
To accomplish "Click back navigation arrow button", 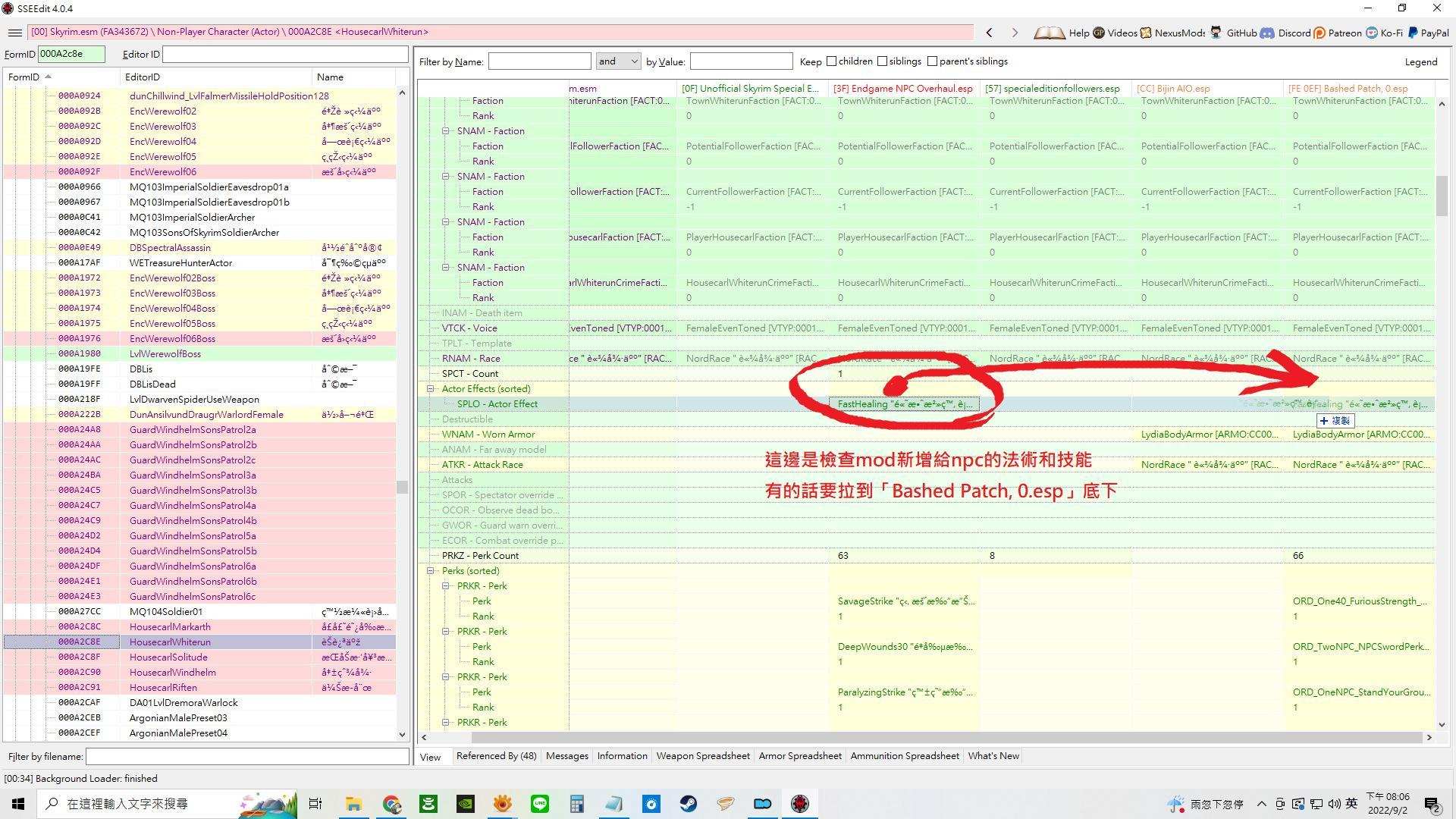I will 990,32.
